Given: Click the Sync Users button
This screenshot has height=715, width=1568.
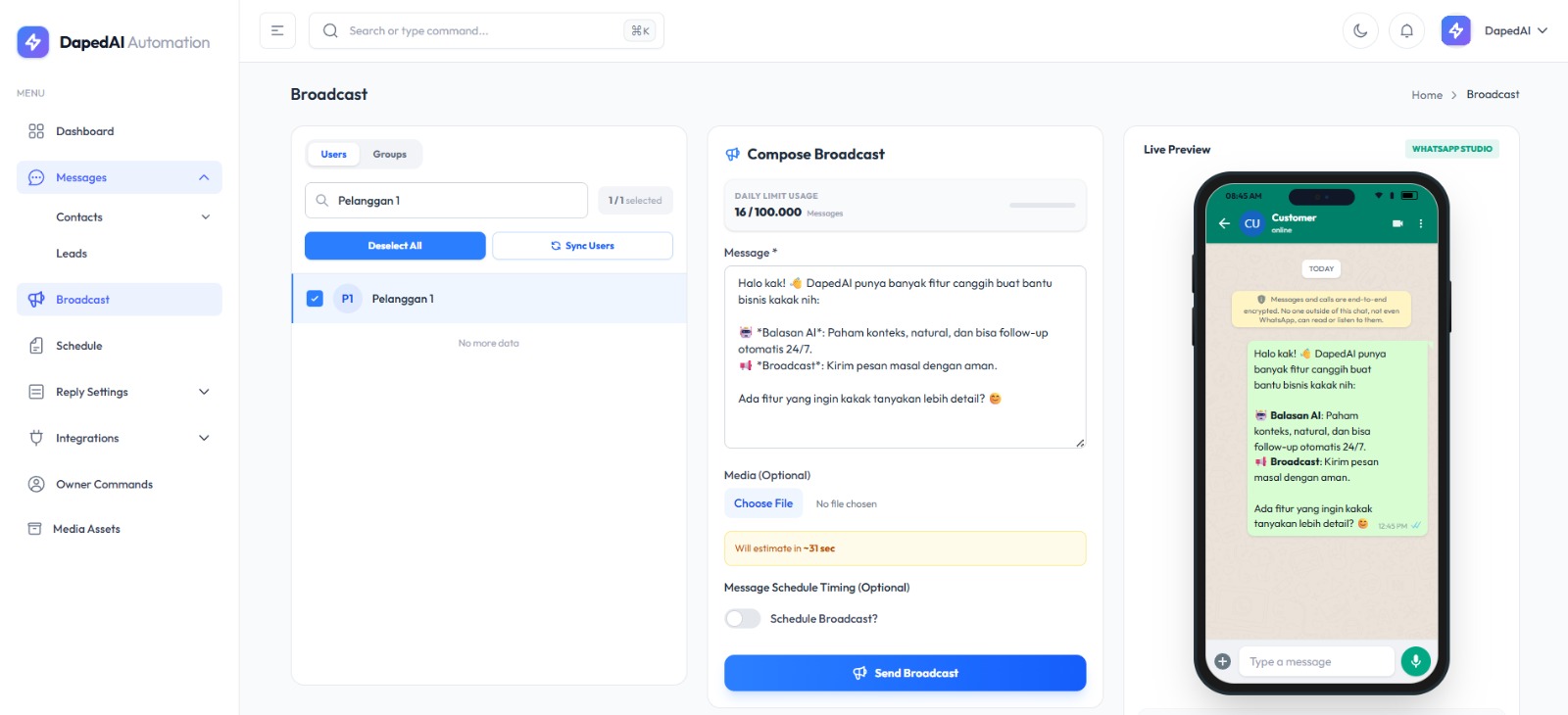Looking at the screenshot, I should (x=582, y=246).
